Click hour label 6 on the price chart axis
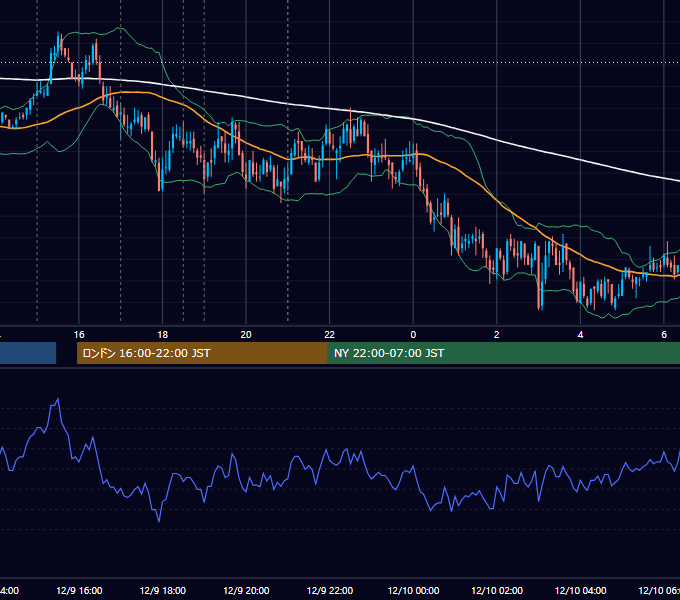Image resolution: width=680 pixels, height=600 pixels. (x=664, y=335)
